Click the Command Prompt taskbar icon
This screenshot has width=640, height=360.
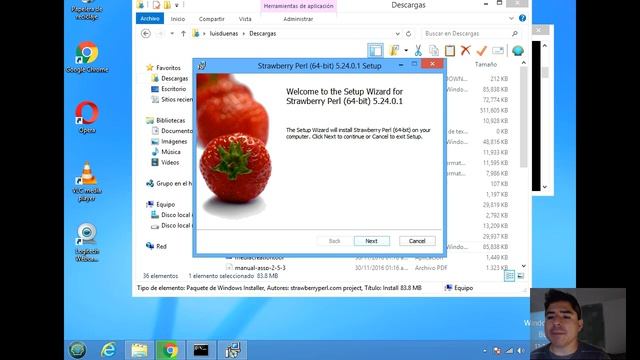[x=201, y=350]
